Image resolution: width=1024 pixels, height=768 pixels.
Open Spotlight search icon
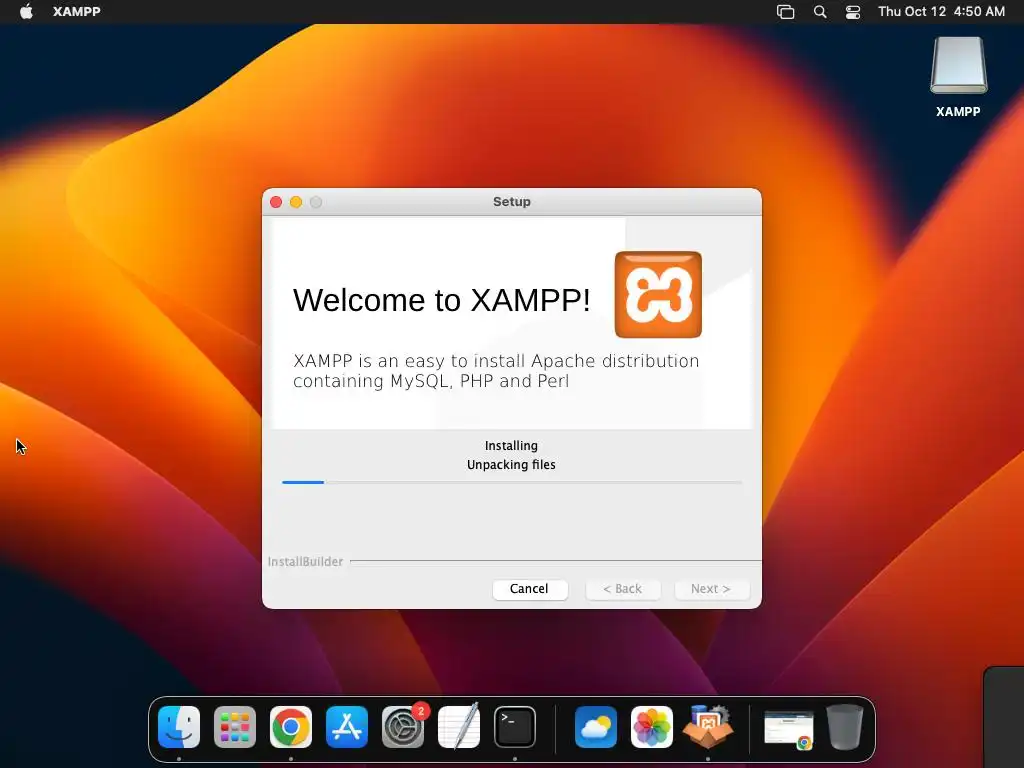coord(820,12)
